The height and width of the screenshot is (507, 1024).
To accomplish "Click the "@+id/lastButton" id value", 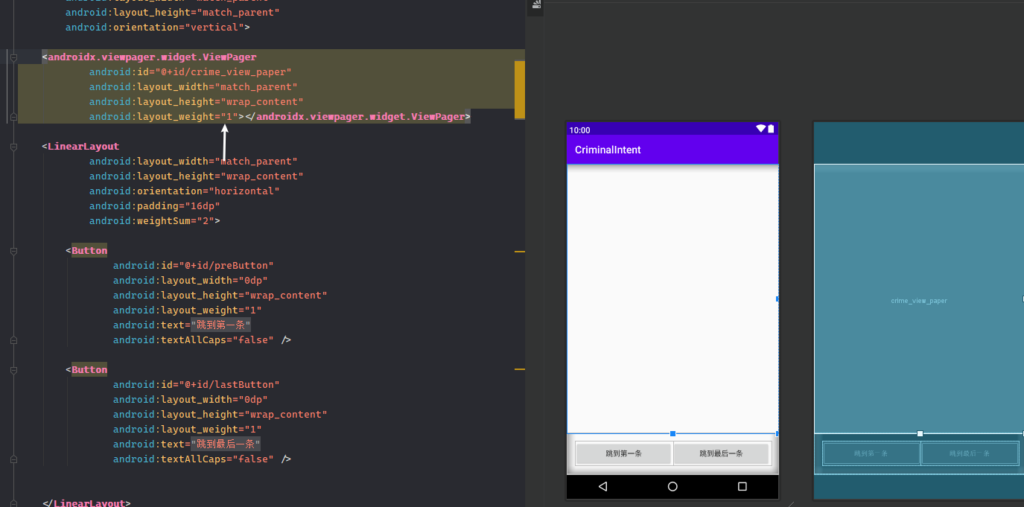I will tap(229, 385).
